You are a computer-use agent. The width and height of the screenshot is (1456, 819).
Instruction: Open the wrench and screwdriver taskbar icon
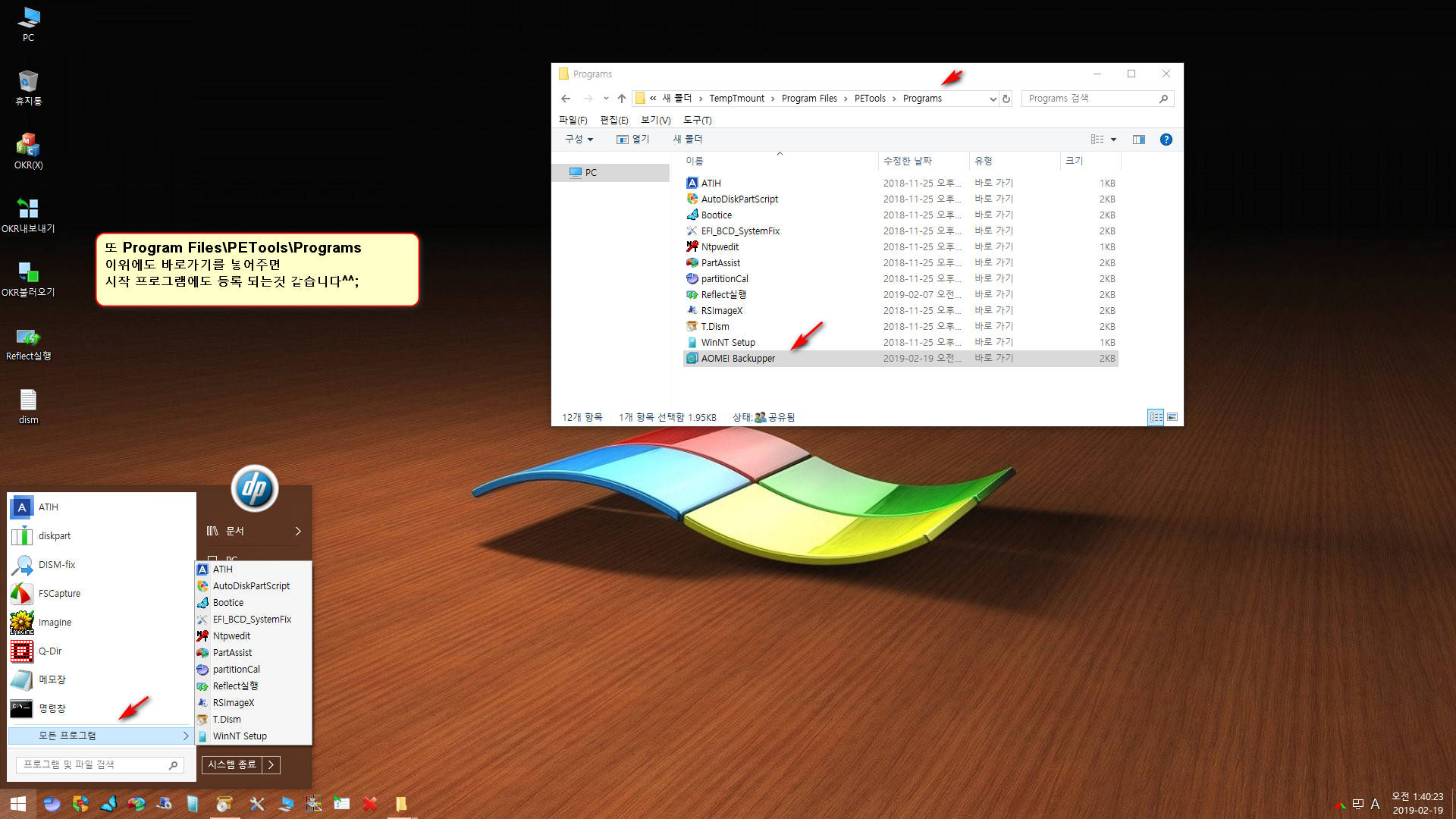coord(257,804)
